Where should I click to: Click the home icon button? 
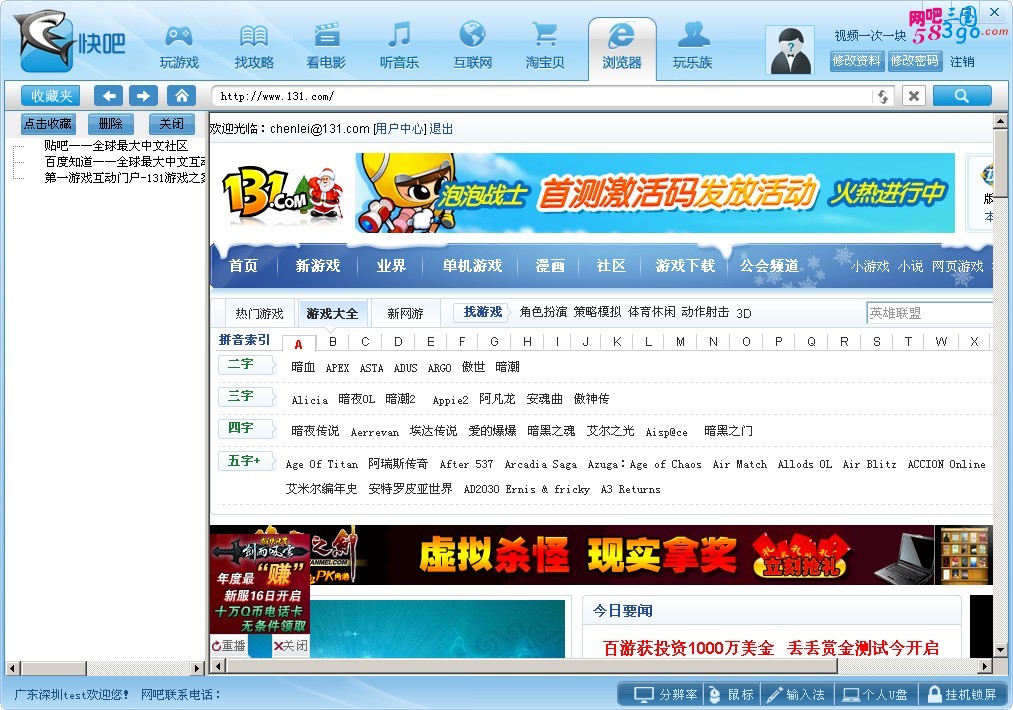182,96
